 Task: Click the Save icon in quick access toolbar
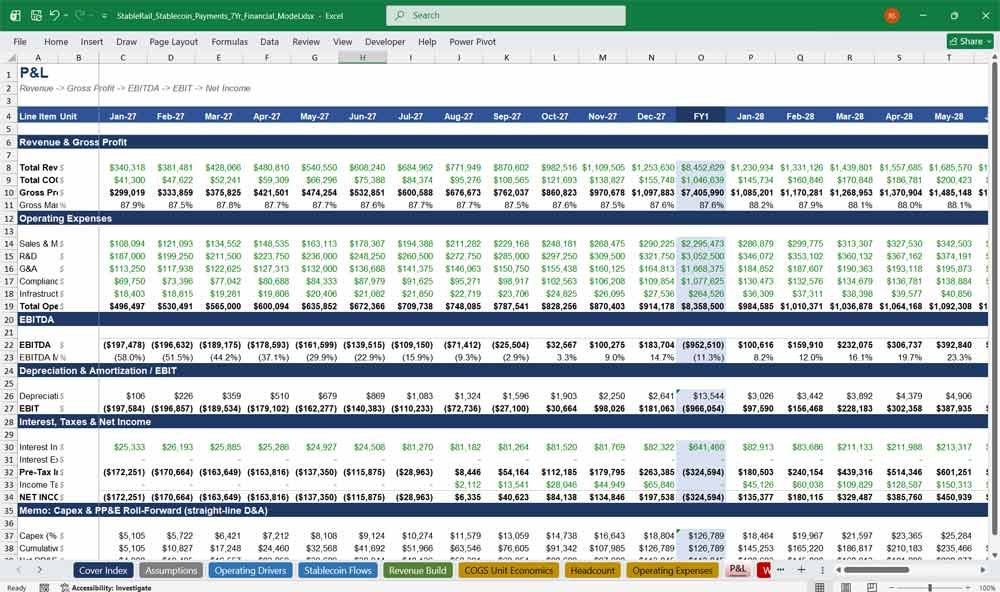tap(36, 15)
